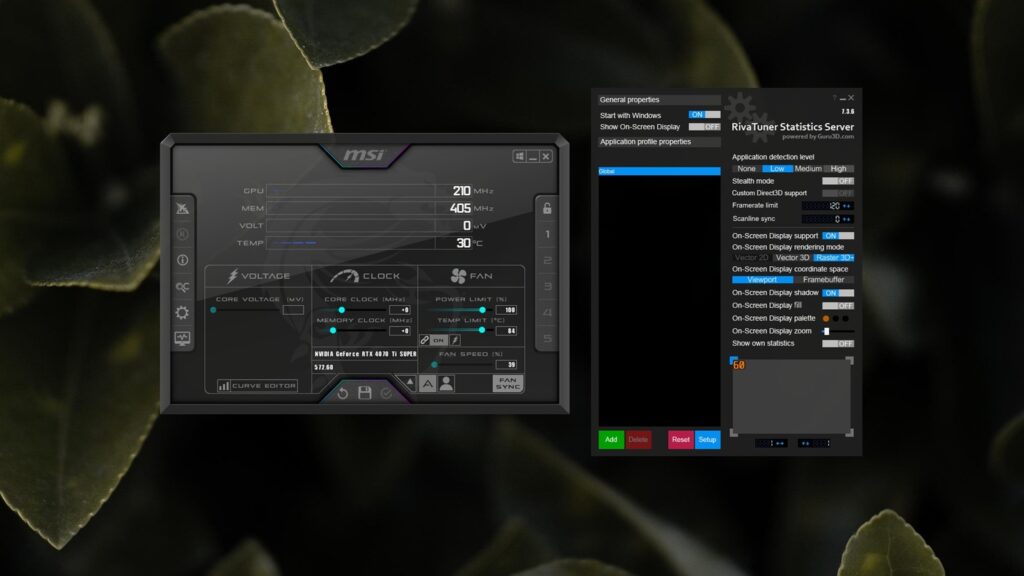Toggle On-Screen Display shadow switch
The image size is (1024, 576).
[838, 293]
